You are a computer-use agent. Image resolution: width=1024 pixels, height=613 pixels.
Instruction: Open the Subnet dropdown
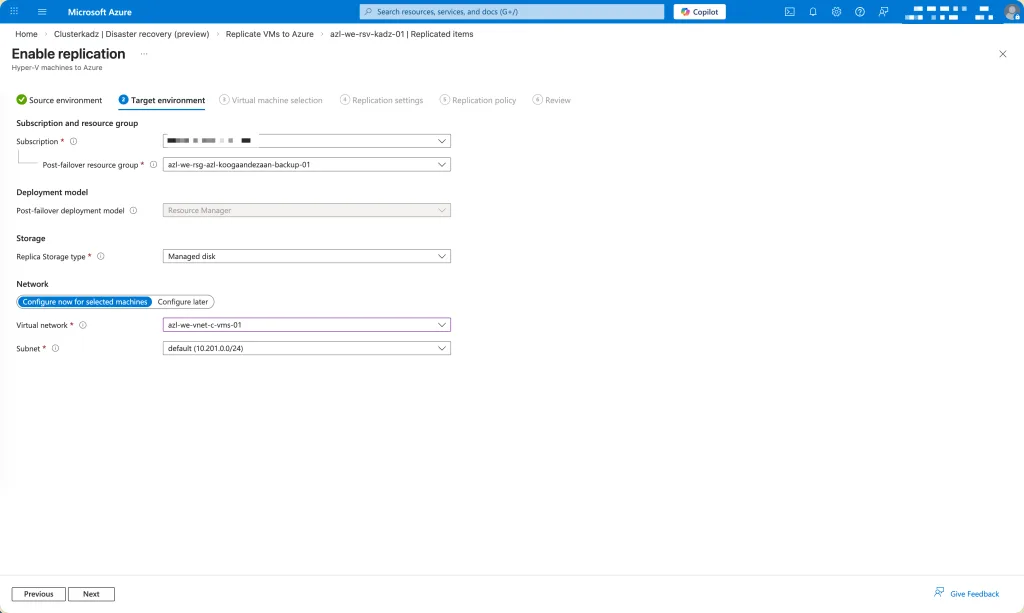tap(306, 348)
